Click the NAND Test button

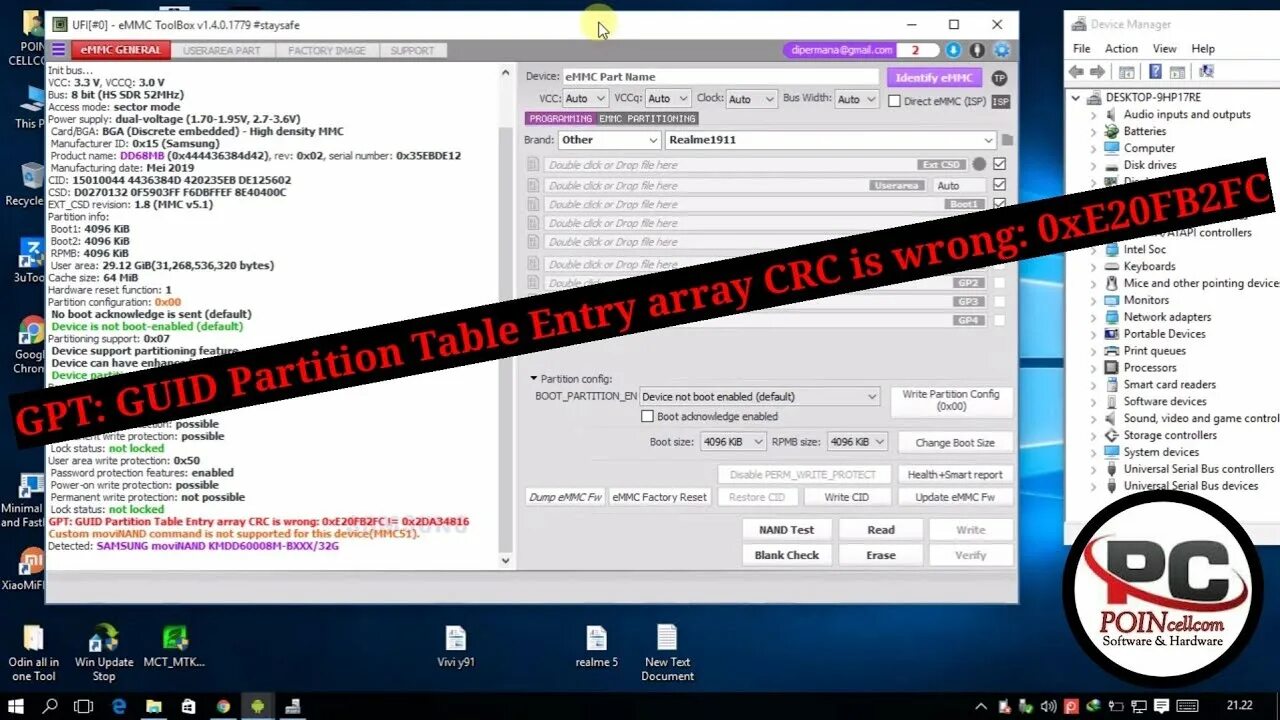point(786,530)
